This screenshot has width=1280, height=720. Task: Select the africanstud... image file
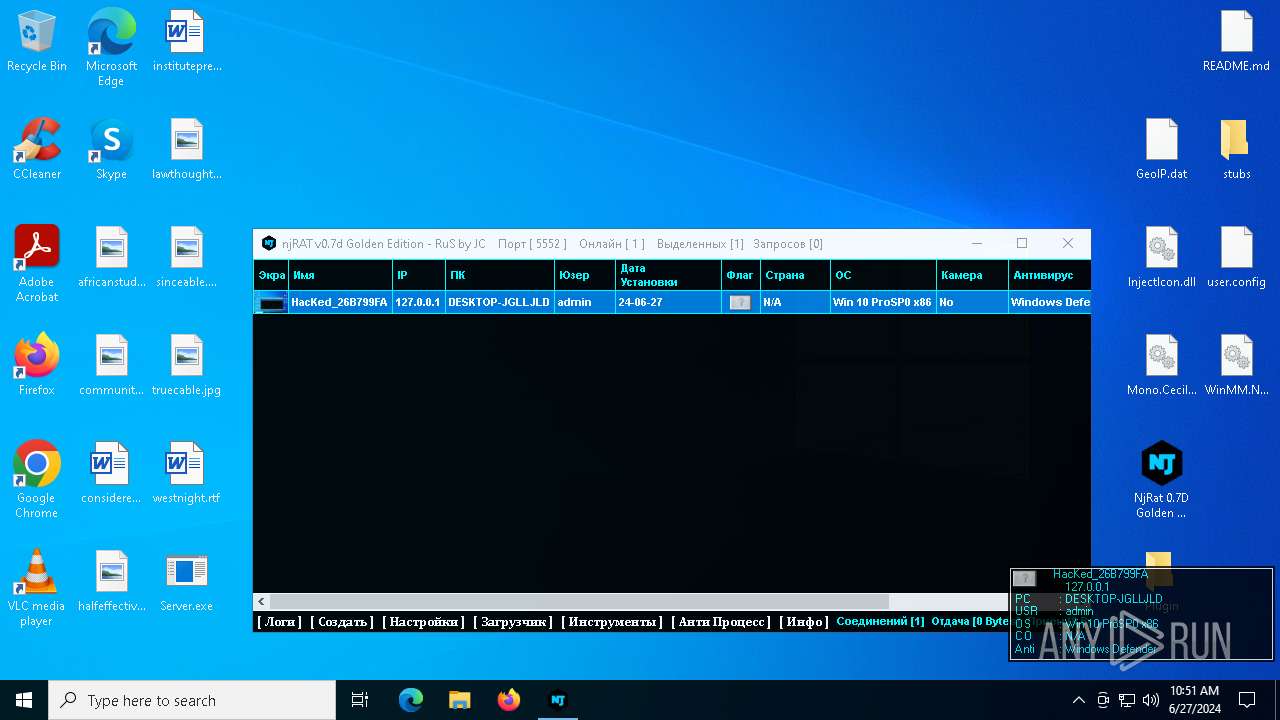coord(111,258)
